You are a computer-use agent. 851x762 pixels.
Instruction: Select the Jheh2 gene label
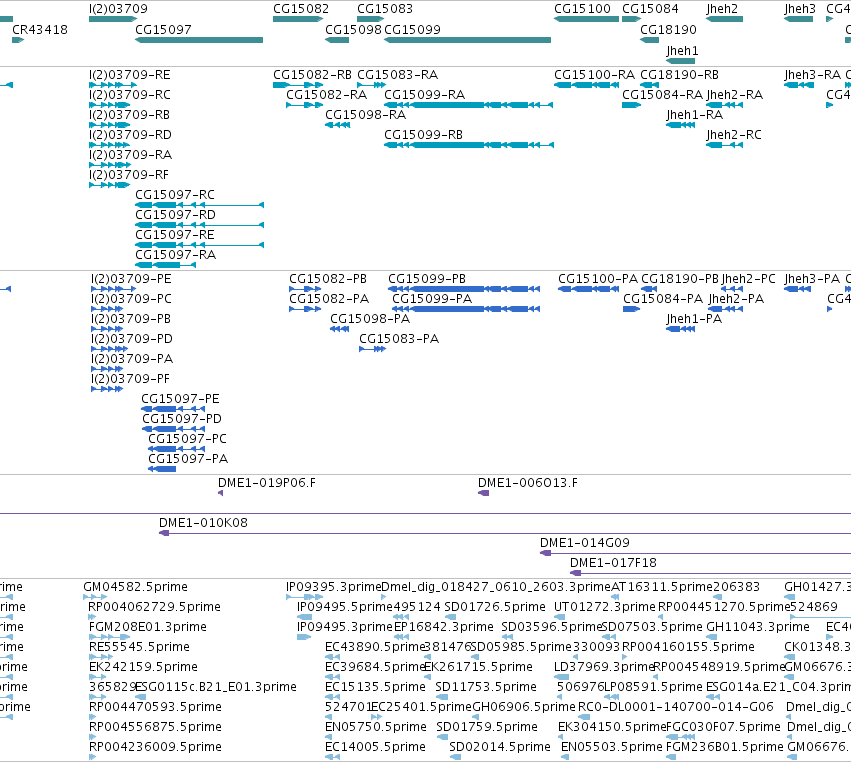[x=722, y=9]
